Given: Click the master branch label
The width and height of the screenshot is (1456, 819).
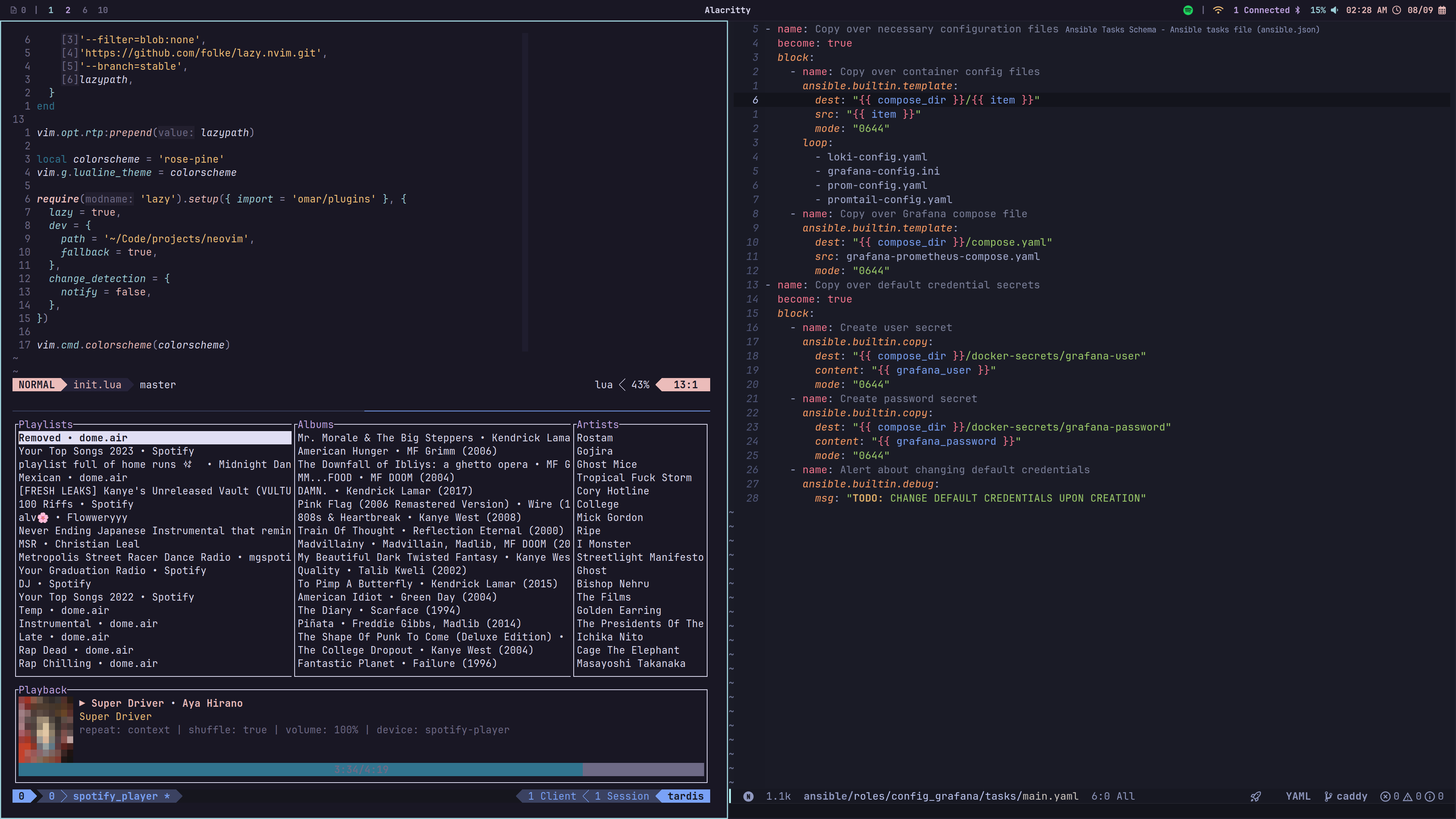Looking at the screenshot, I should 158,385.
